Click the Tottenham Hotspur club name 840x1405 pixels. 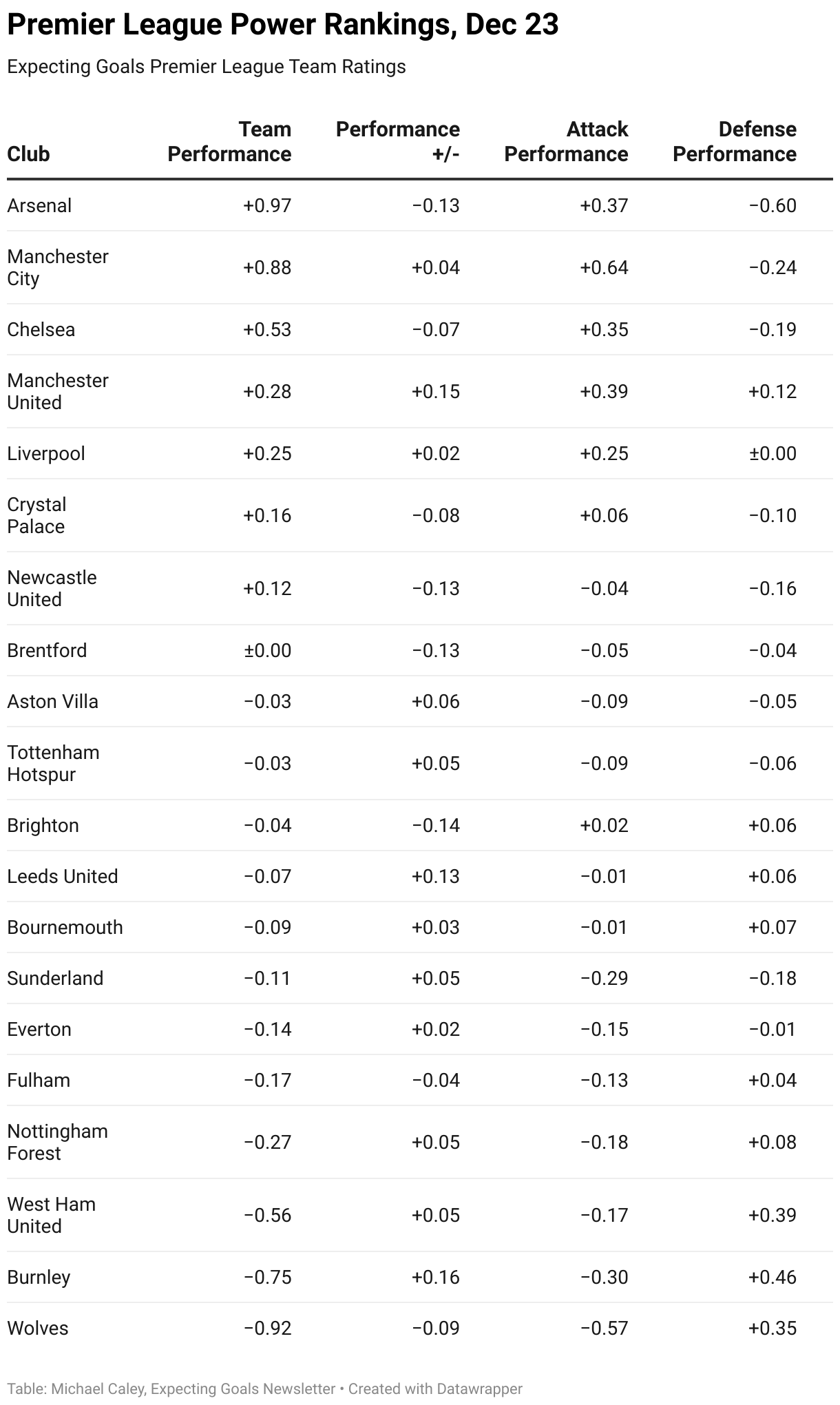click(x=53, y=764)
